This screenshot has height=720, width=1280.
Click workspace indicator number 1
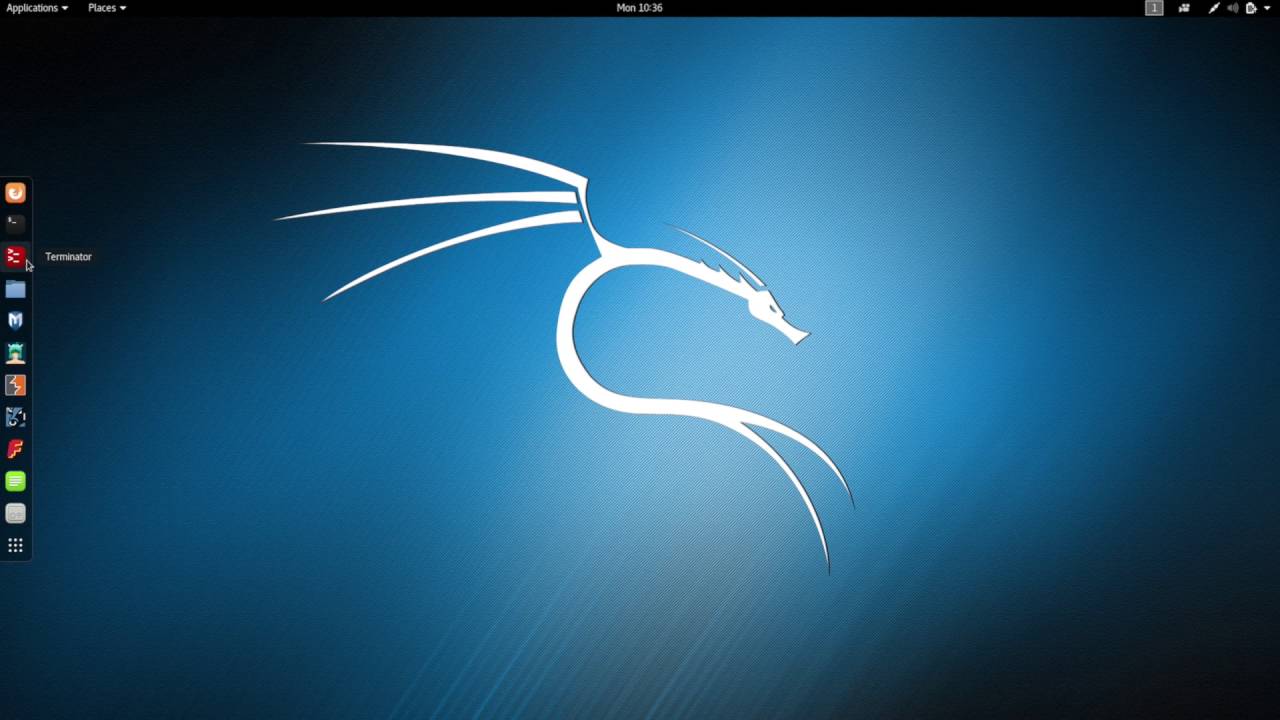(1154, 8)
